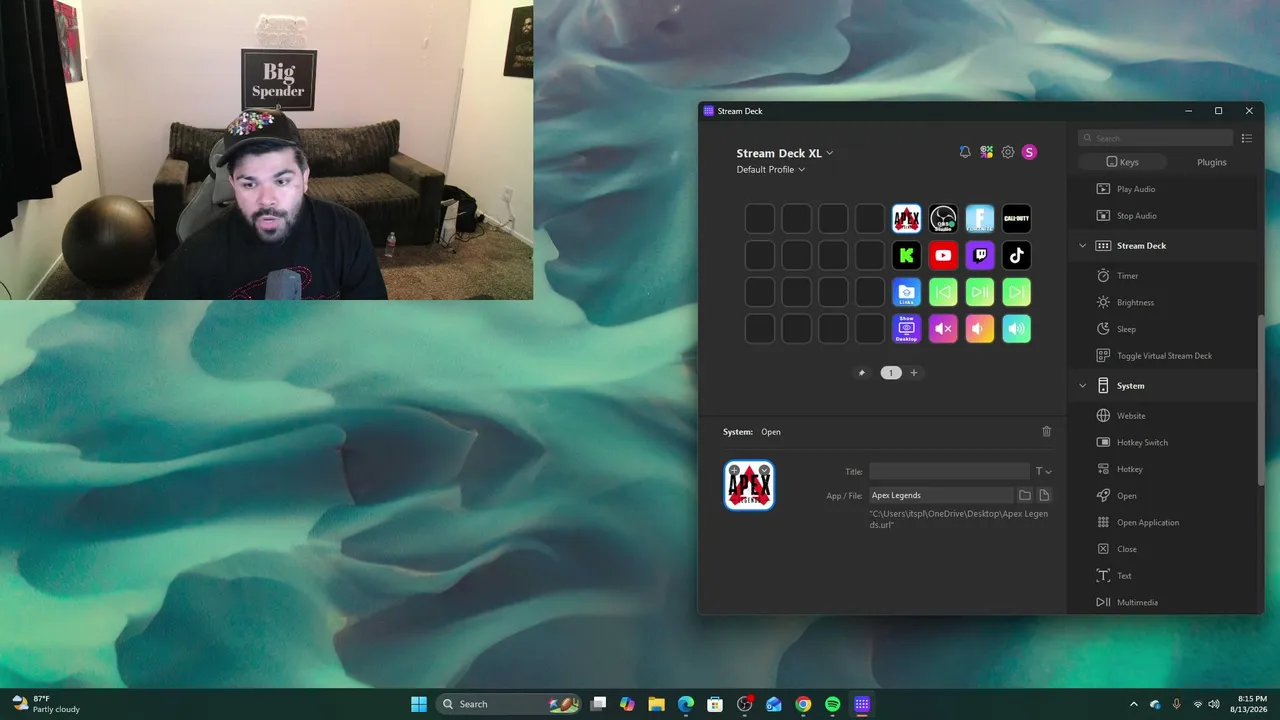Image resolution: width=1280 pixels, height=720 pixels.
Task: Focus the actions search box
Action: (1156, 138)
